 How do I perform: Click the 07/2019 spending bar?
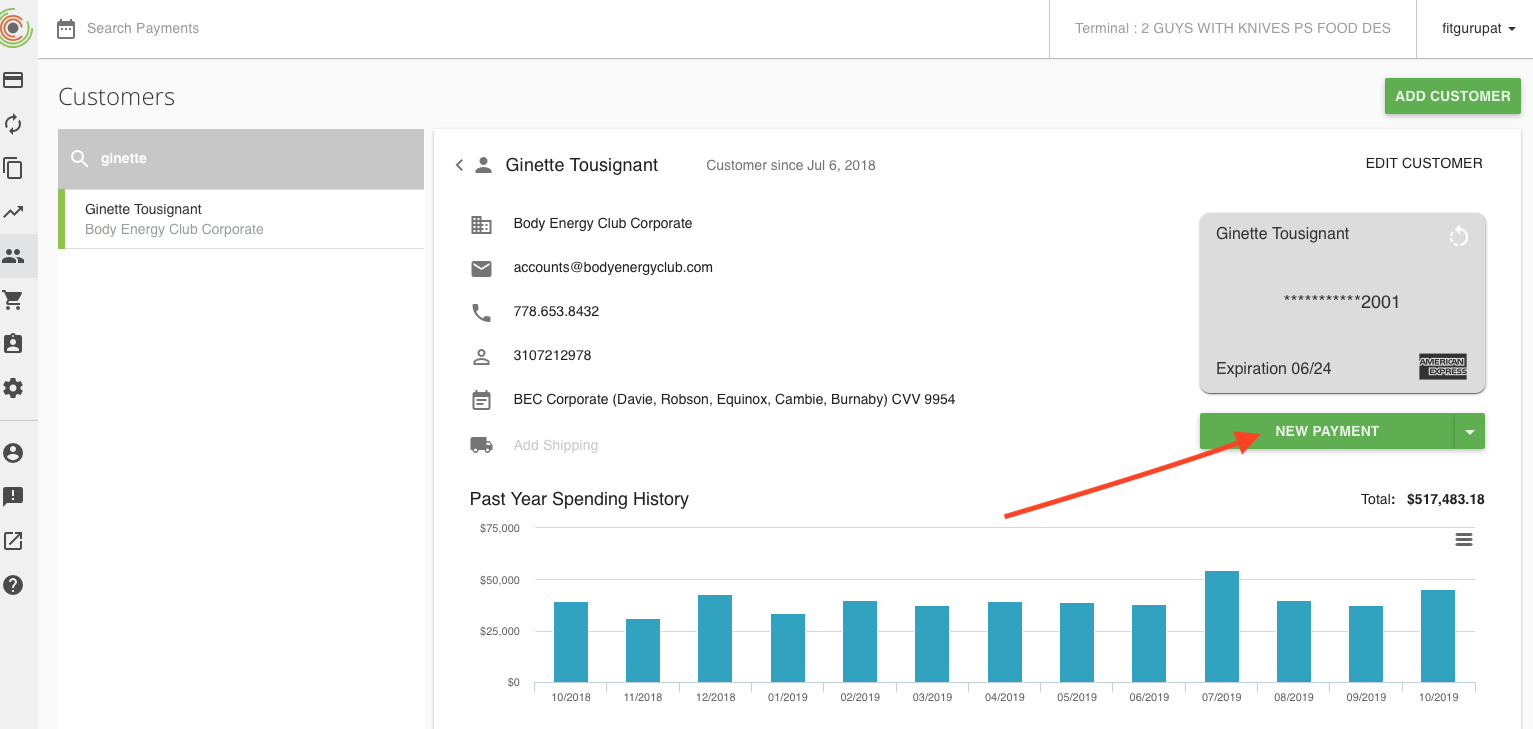[x=1221, y=626]
